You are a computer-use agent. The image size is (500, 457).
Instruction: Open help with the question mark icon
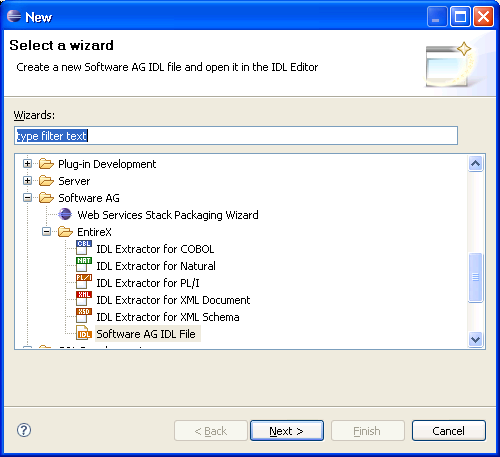(24, 430)
